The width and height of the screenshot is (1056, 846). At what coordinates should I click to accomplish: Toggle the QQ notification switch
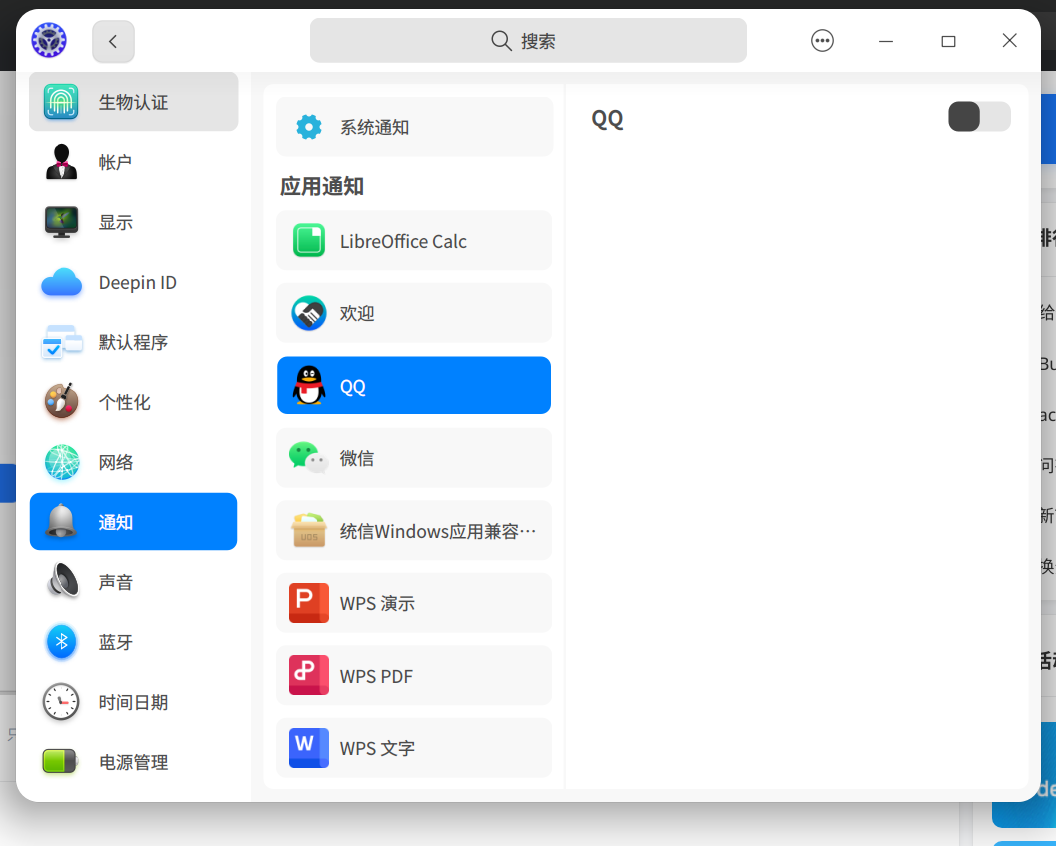coord(979,117)
